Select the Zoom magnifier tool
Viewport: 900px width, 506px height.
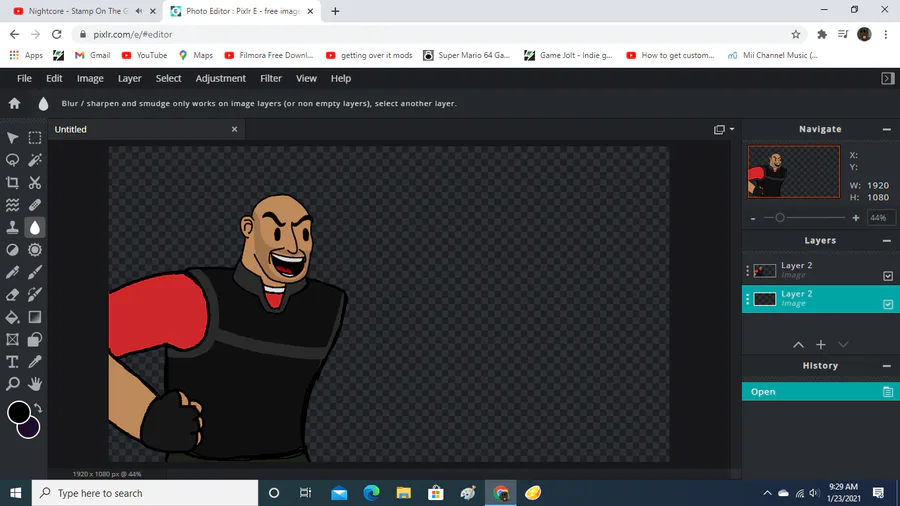[x=12, y=384]
